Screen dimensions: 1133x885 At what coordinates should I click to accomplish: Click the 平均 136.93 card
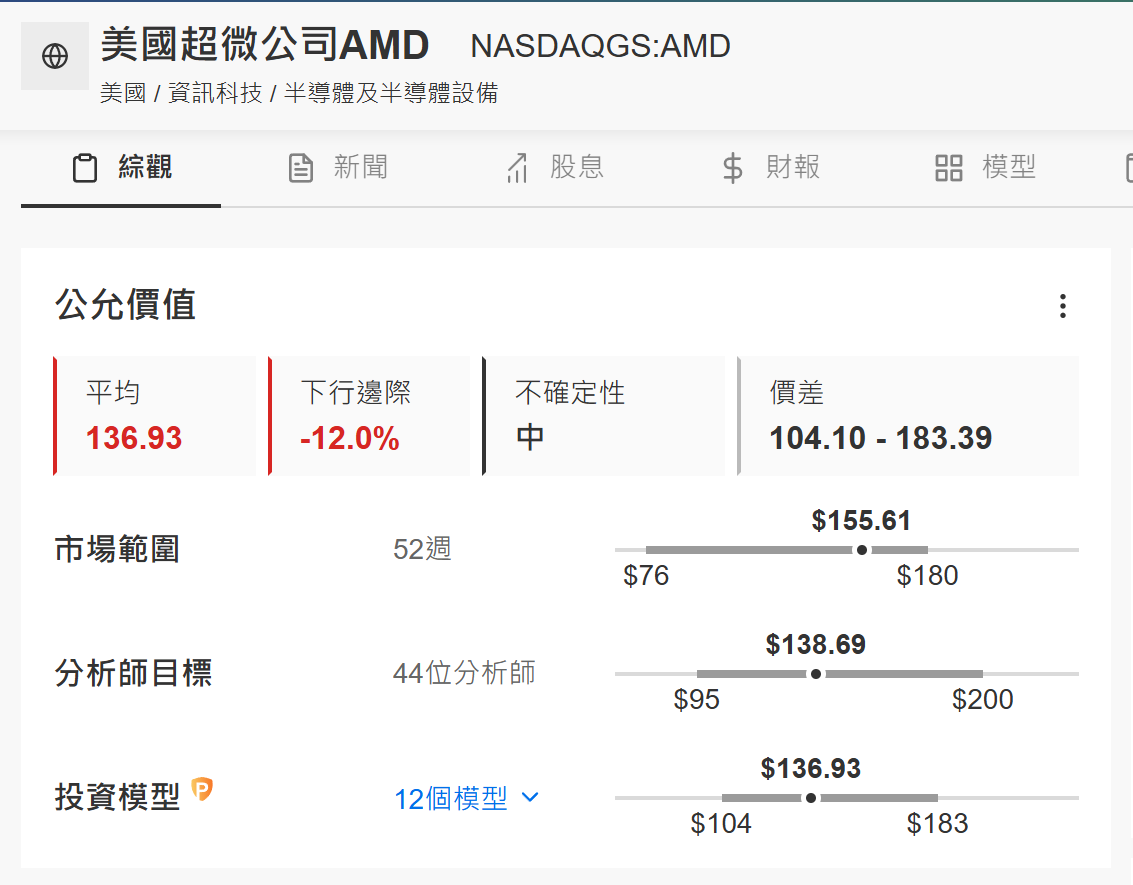tap(155, 416)
